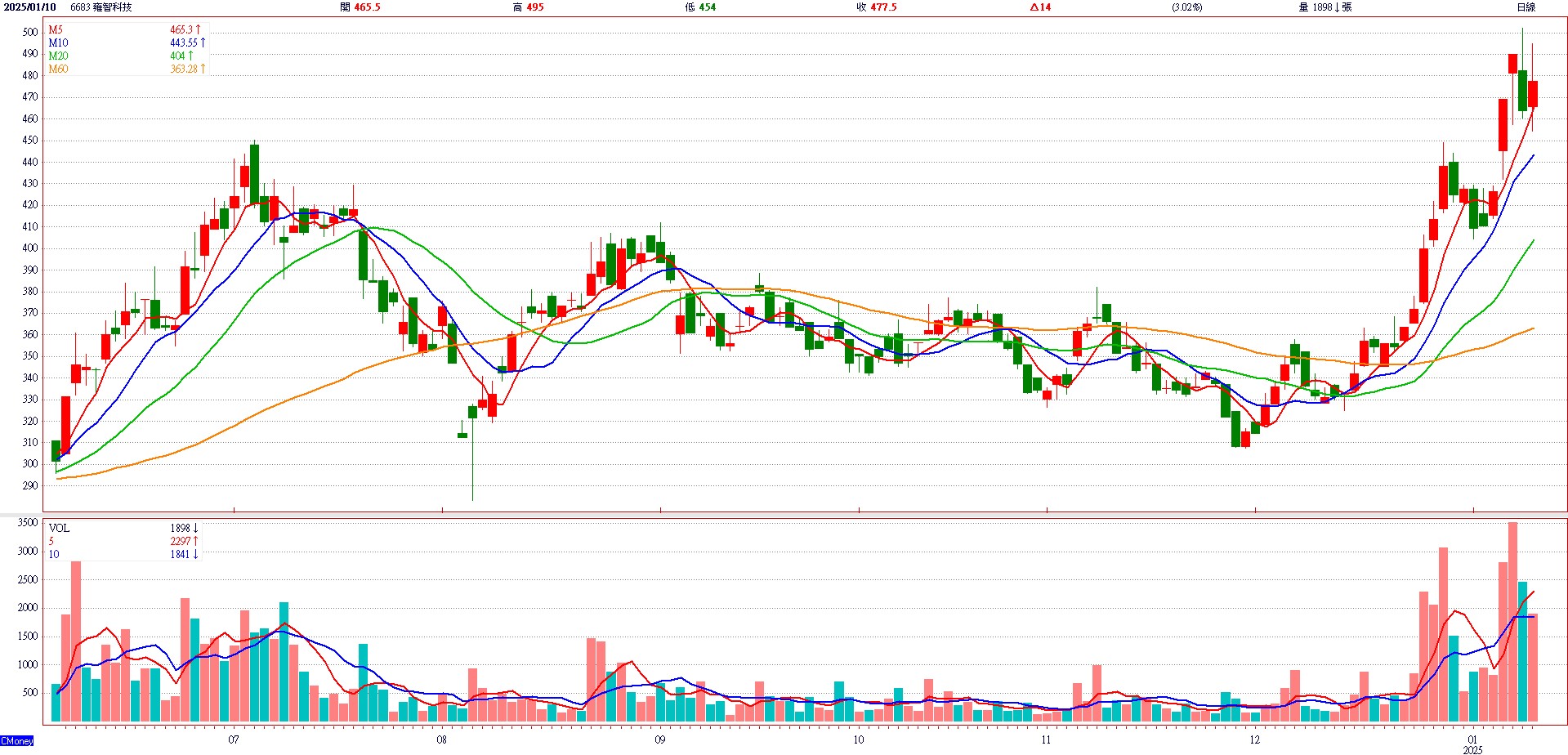The height and width of the screenshot is (755, 1568).
Task: Click the 11 month label on time axis
Action: (1046, 739)
